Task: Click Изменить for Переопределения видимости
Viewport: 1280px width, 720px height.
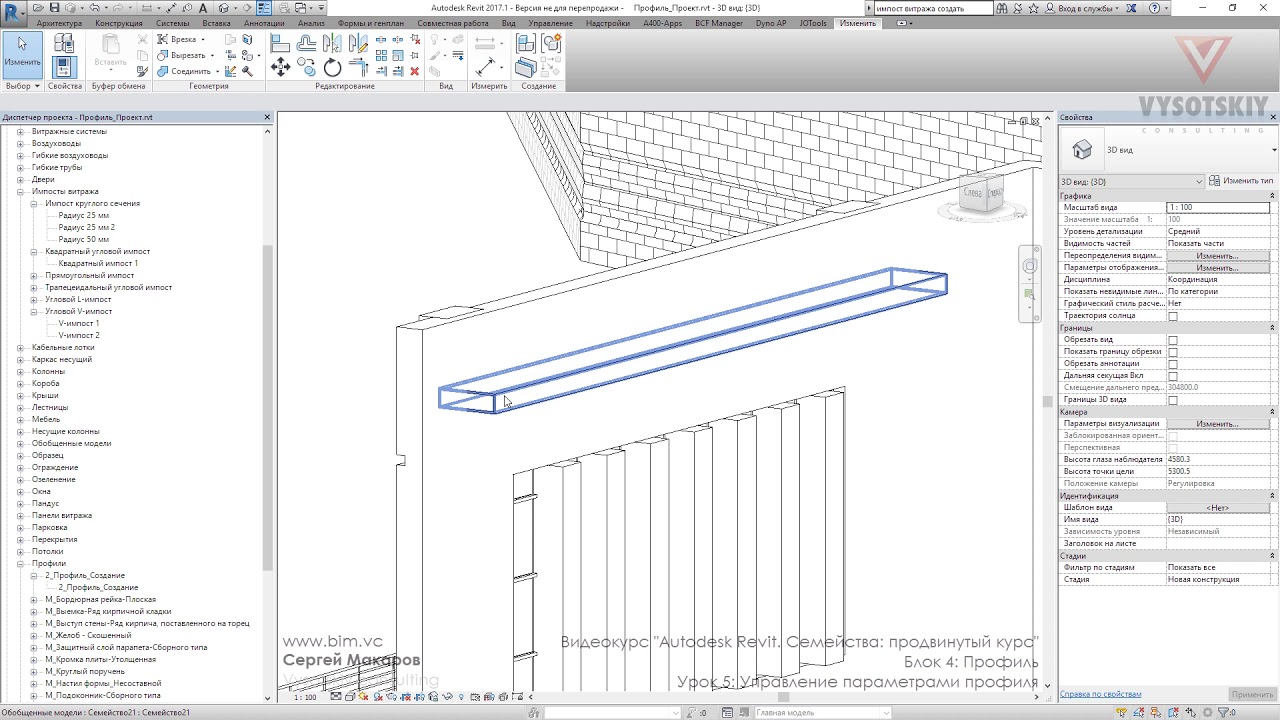Action: click(x=1217, y=256)
